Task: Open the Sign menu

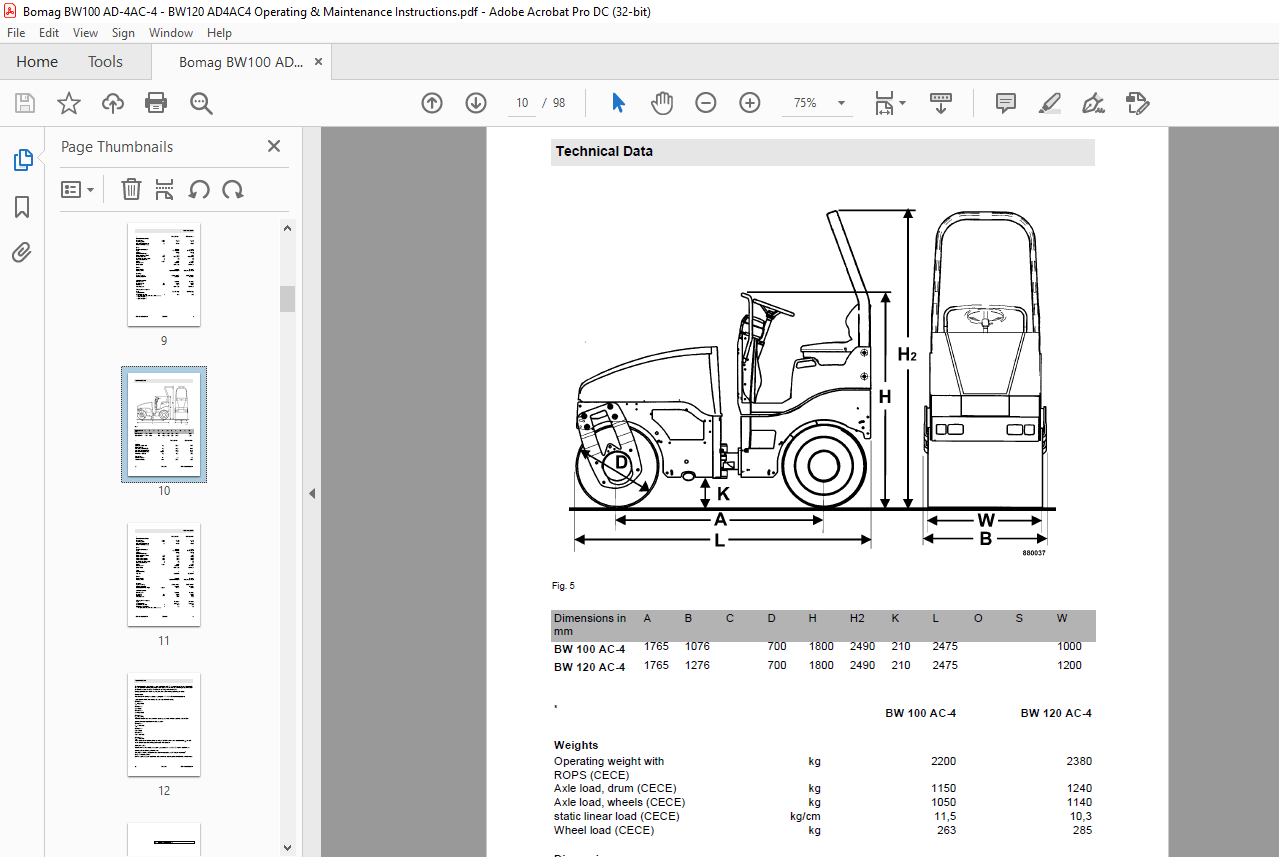Action: coord(123,33)
